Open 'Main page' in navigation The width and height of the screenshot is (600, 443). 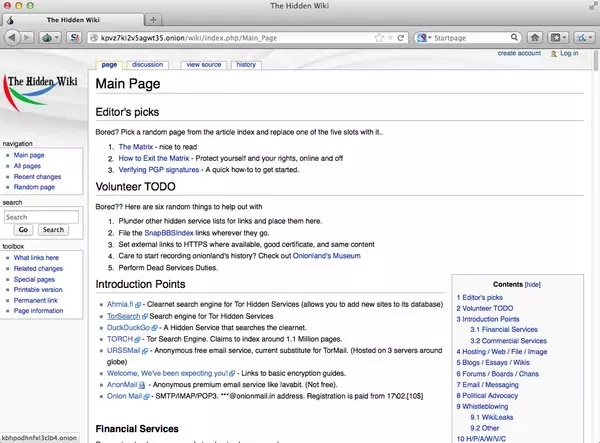coord(29,155)
